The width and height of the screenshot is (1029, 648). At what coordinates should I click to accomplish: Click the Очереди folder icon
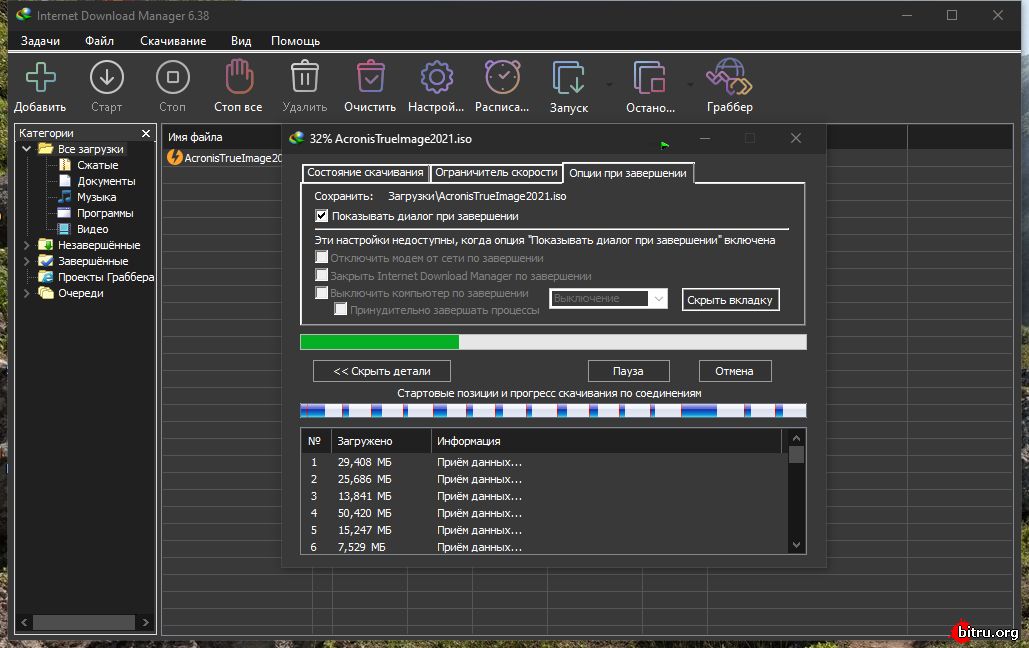(45, 293)
